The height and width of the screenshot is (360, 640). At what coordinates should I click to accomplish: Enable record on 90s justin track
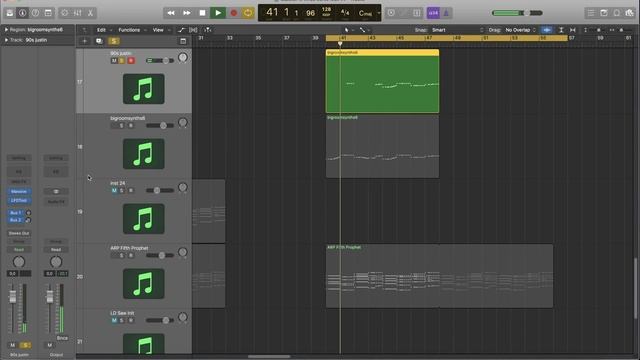point(131,60)
